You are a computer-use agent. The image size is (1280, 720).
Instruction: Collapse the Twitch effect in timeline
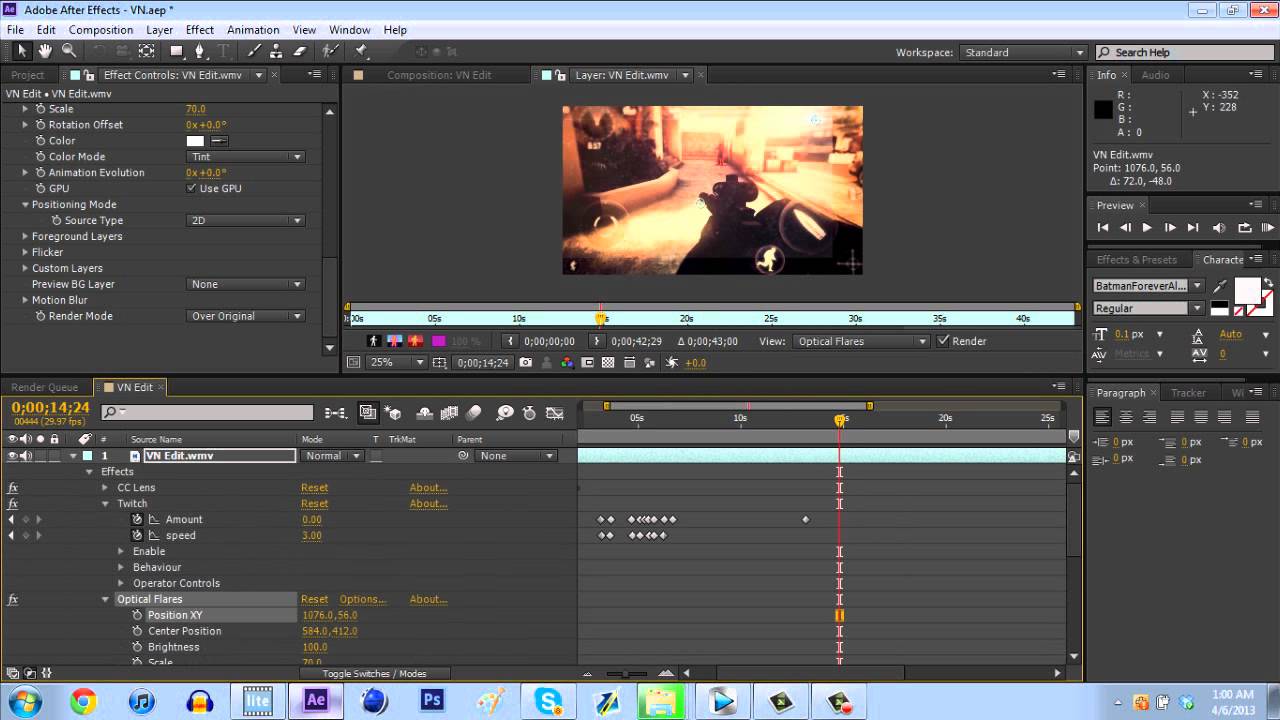click(x=106, y=504)
